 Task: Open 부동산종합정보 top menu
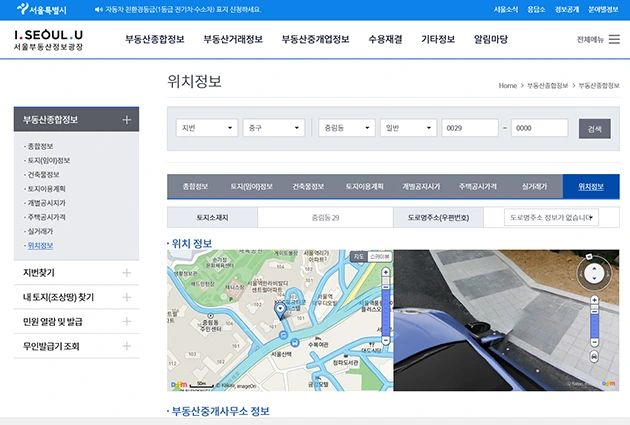pos(155,39)
